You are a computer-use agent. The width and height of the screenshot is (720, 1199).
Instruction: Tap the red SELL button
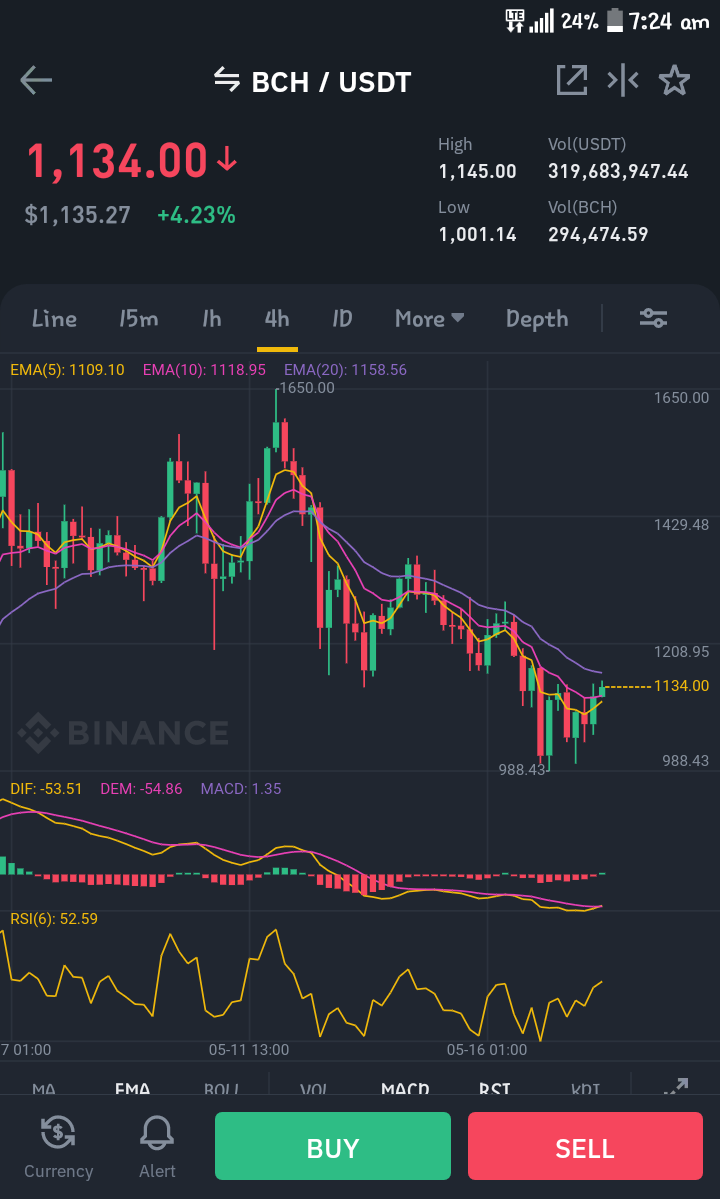point(585,1146)
